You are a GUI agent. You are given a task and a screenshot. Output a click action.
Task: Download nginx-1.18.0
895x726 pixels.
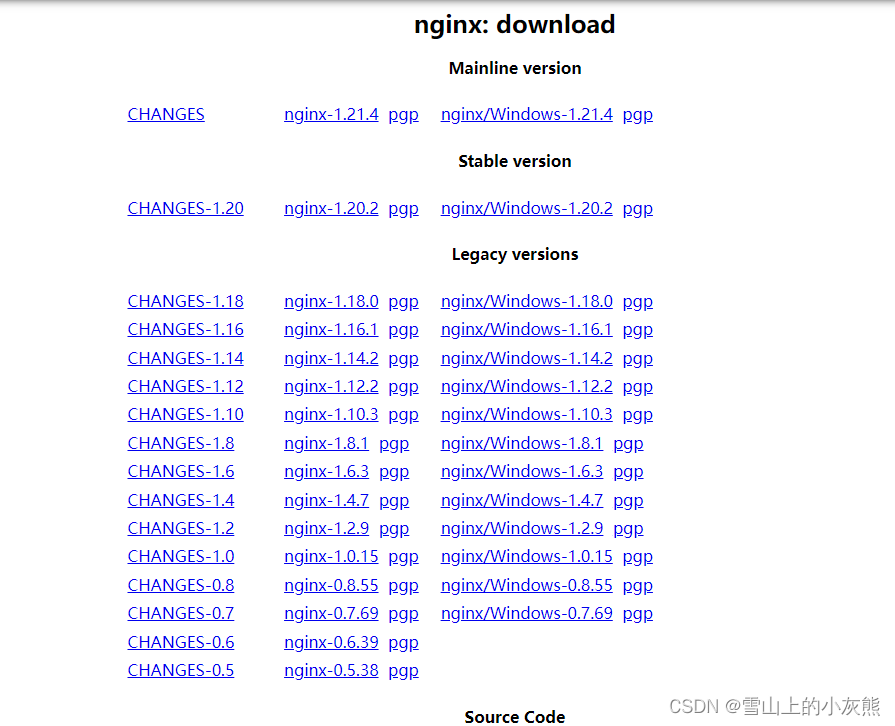pos(331,301)
